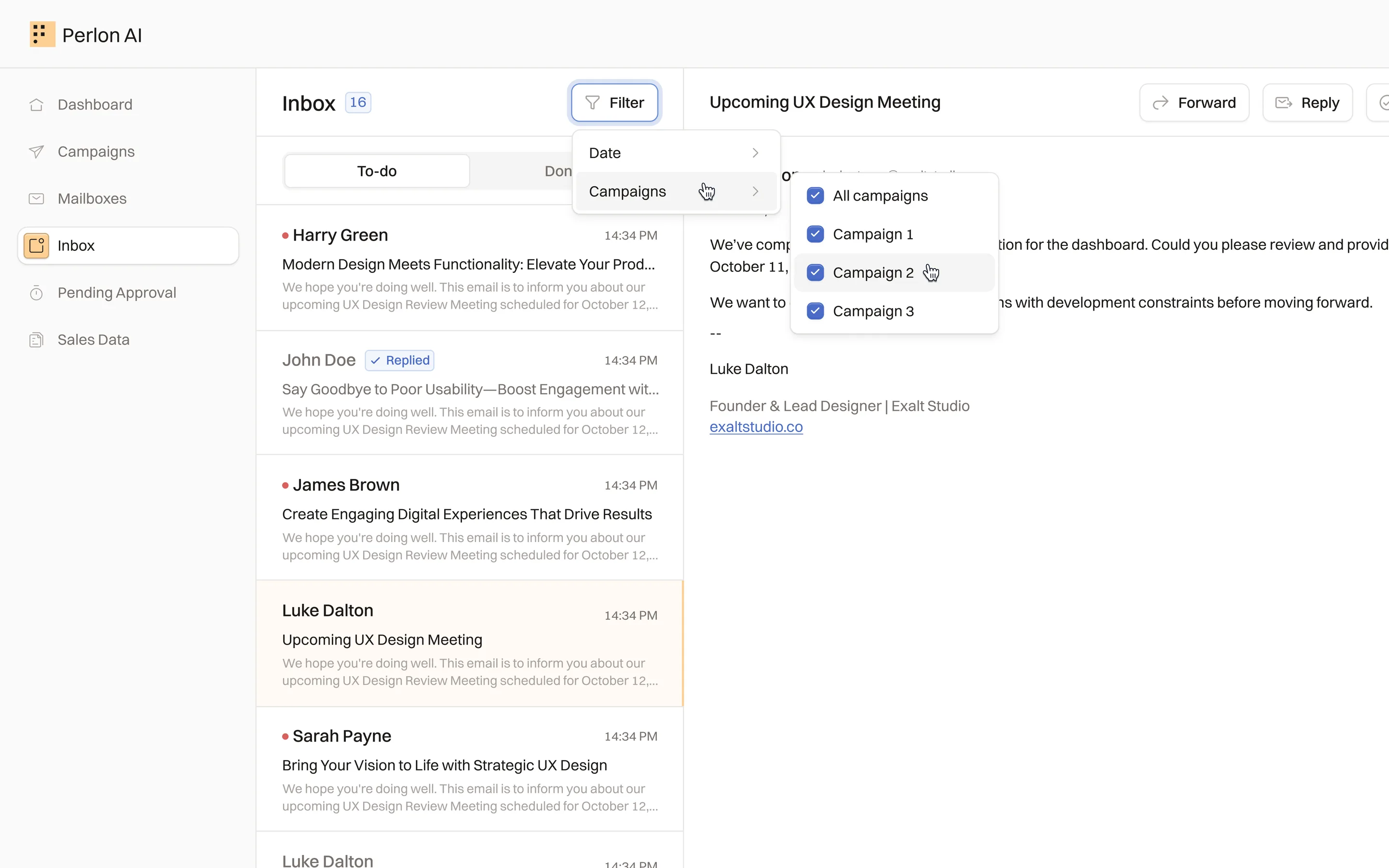This screenshot has height=868, width=1389.
Task: Click 14:34 PM time on John Doe email
Action: 631,361
